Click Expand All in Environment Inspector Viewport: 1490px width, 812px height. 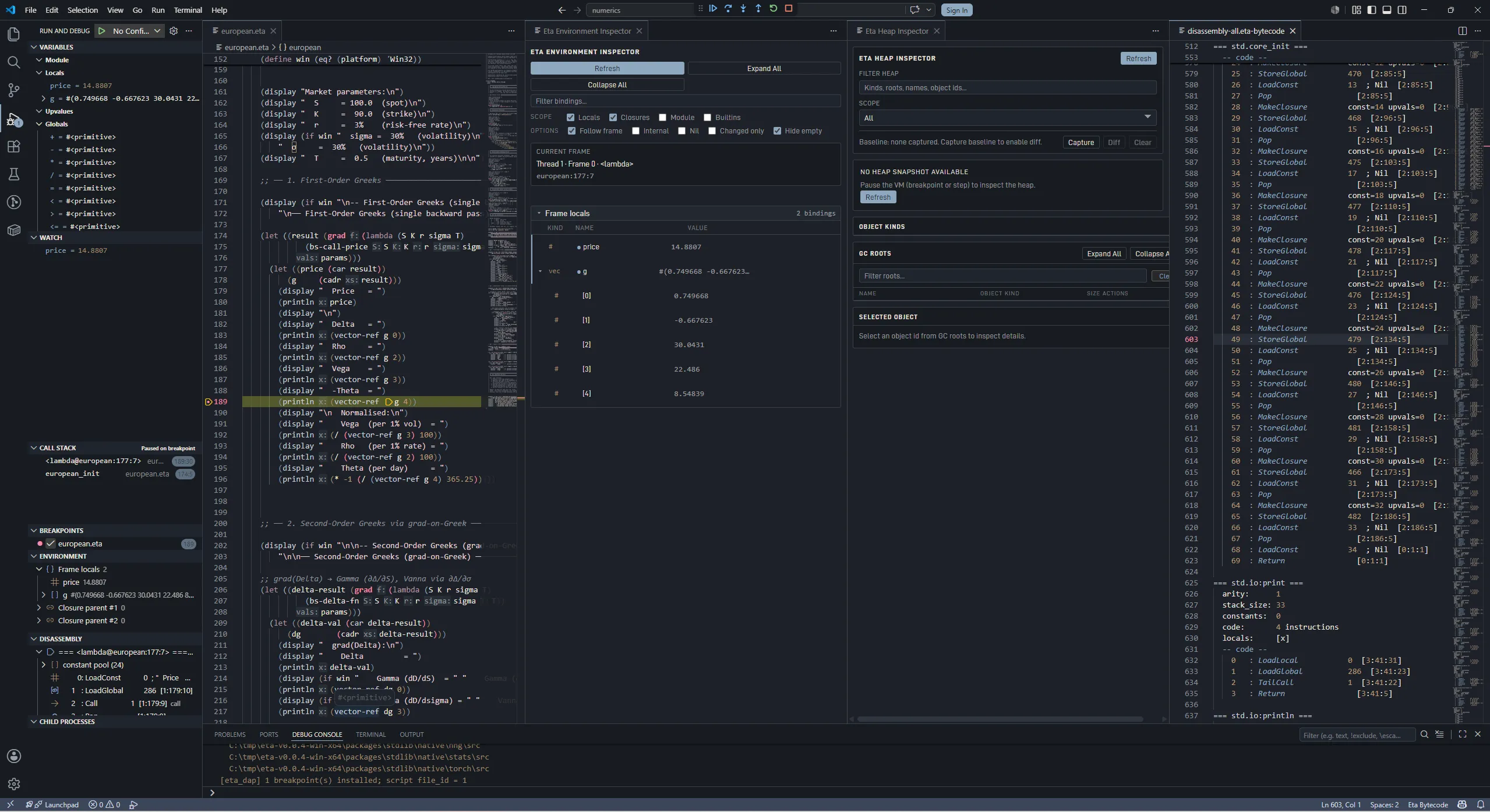tap(764, 68)
